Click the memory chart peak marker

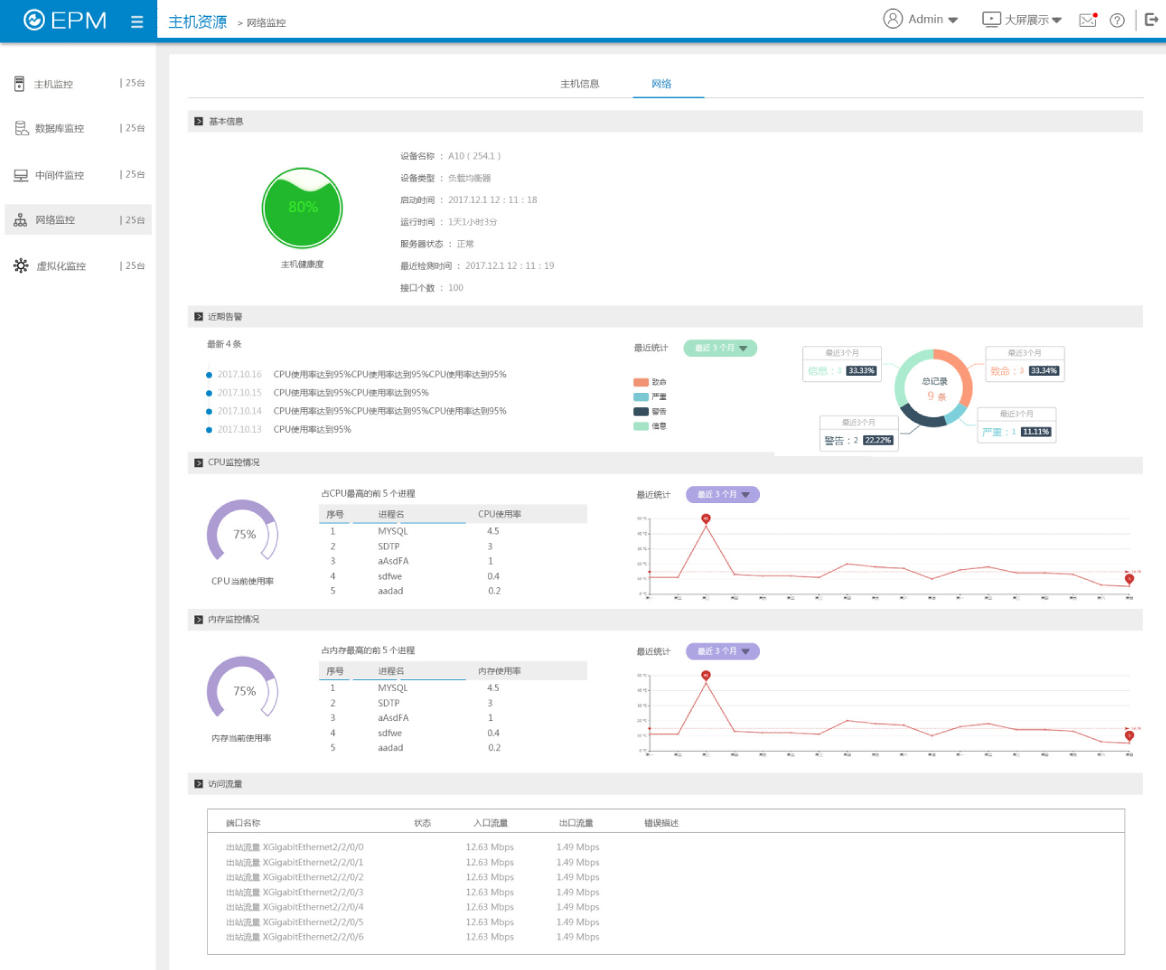(706, 675)
